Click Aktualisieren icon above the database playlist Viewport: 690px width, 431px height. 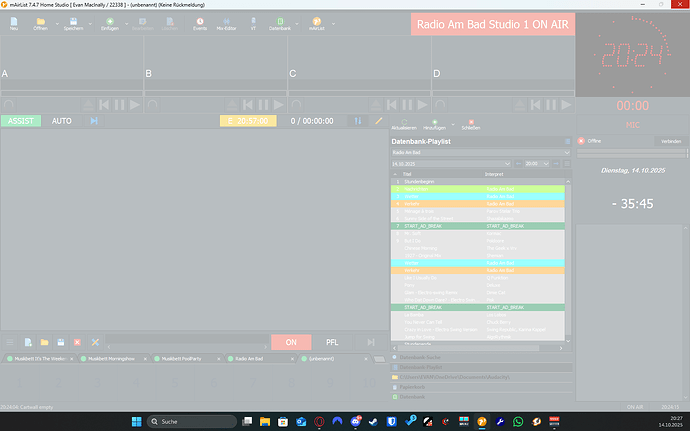pos(404,124)
